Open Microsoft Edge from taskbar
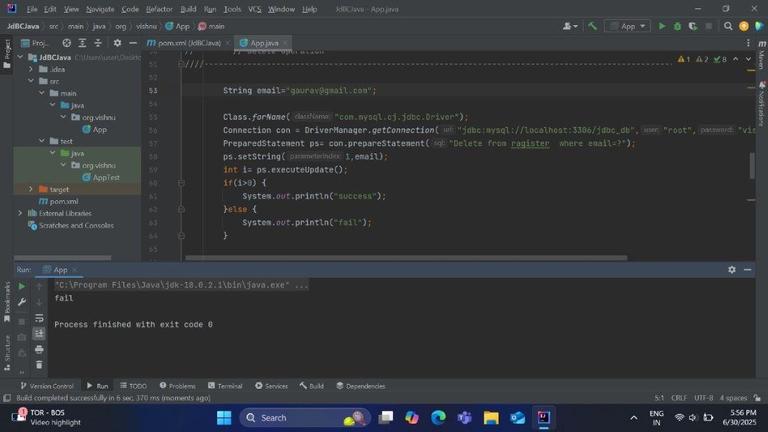Viewport: 768px width, 432px height. 438,418
